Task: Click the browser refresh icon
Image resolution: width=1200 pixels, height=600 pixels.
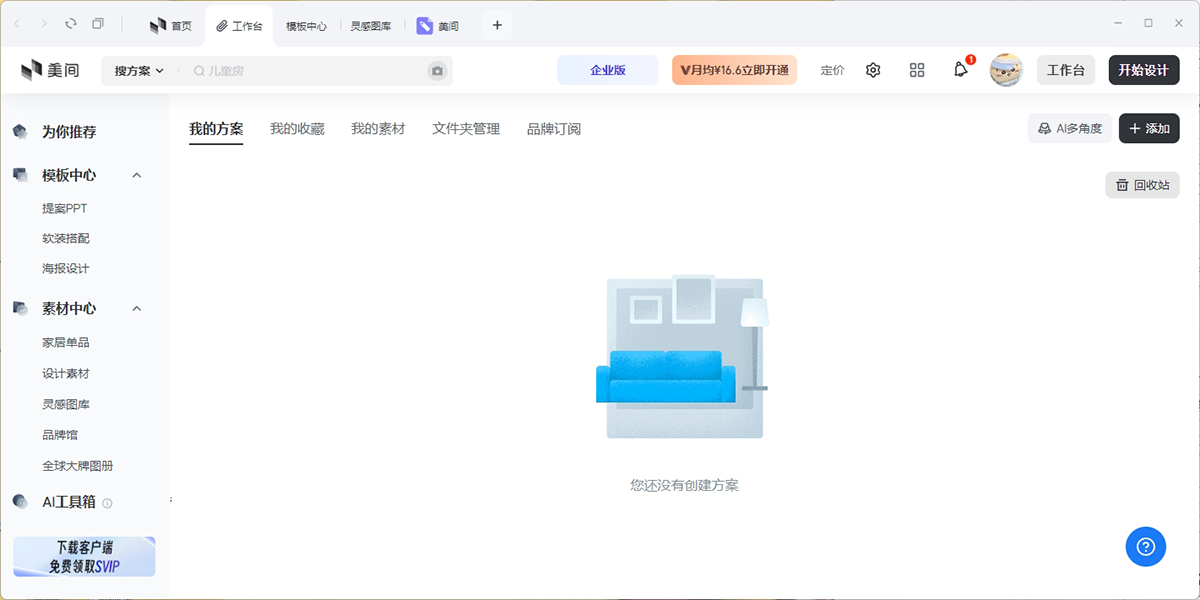Action: 70,24
